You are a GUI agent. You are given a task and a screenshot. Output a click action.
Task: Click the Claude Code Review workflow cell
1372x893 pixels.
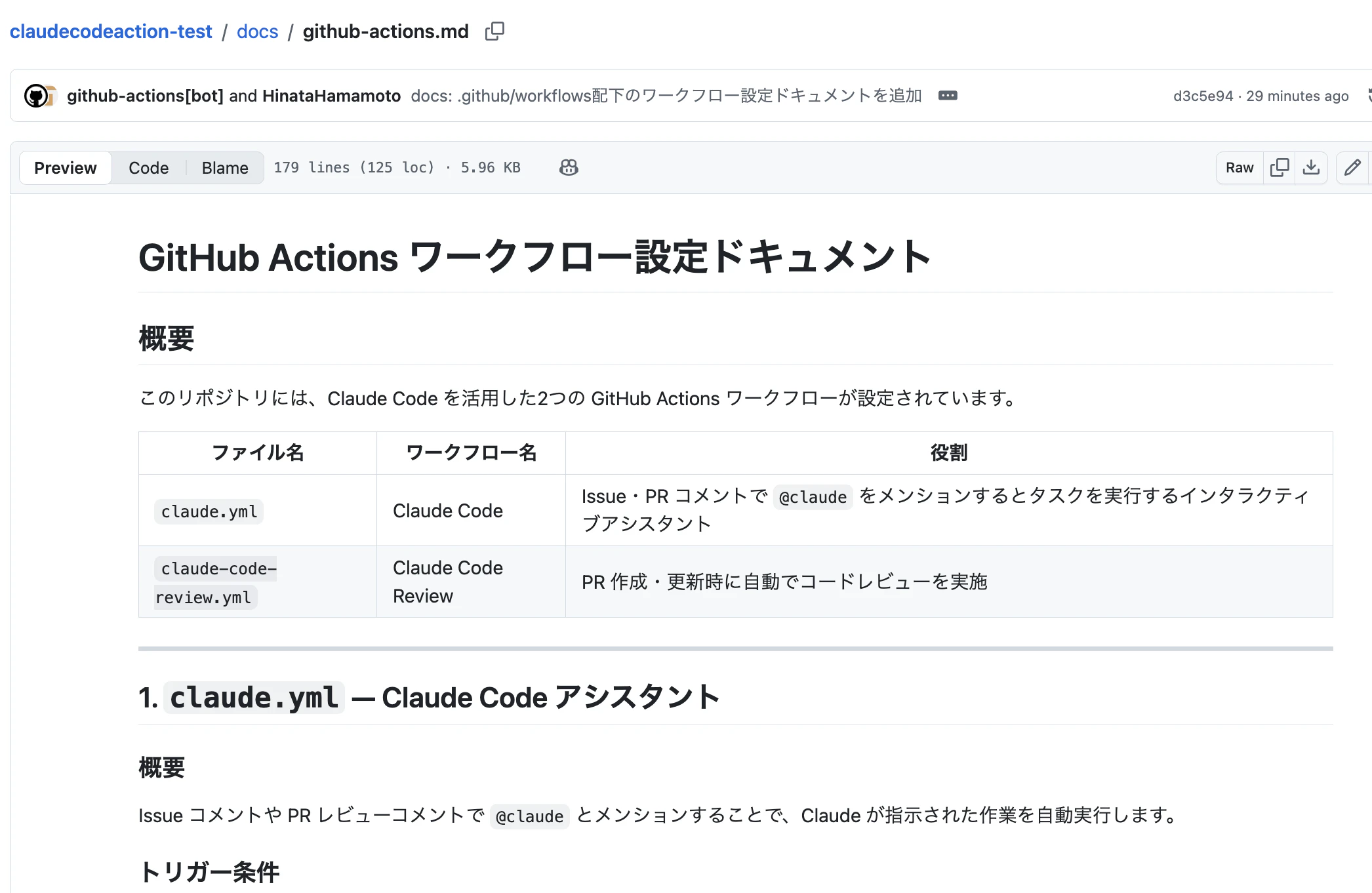[x=471, y=582]
